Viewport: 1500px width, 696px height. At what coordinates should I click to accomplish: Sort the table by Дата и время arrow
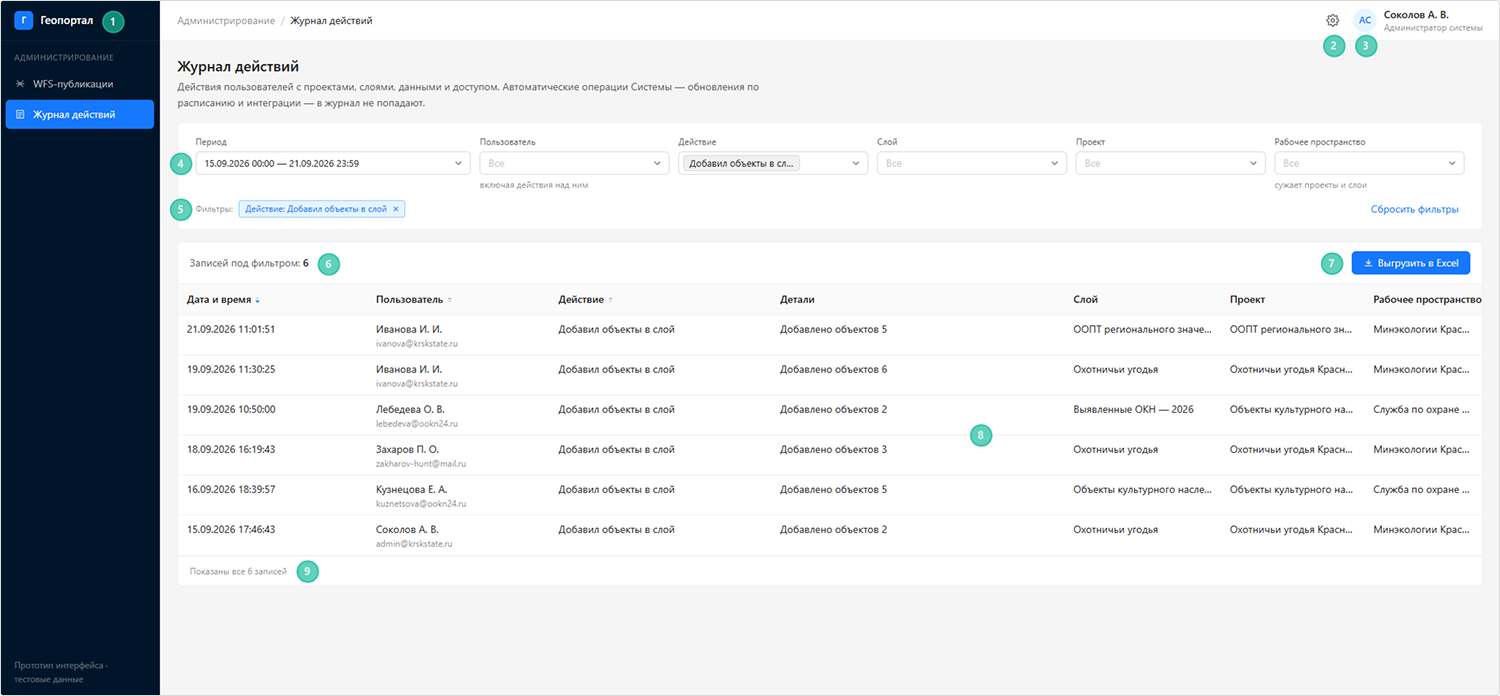click(258, 300)
